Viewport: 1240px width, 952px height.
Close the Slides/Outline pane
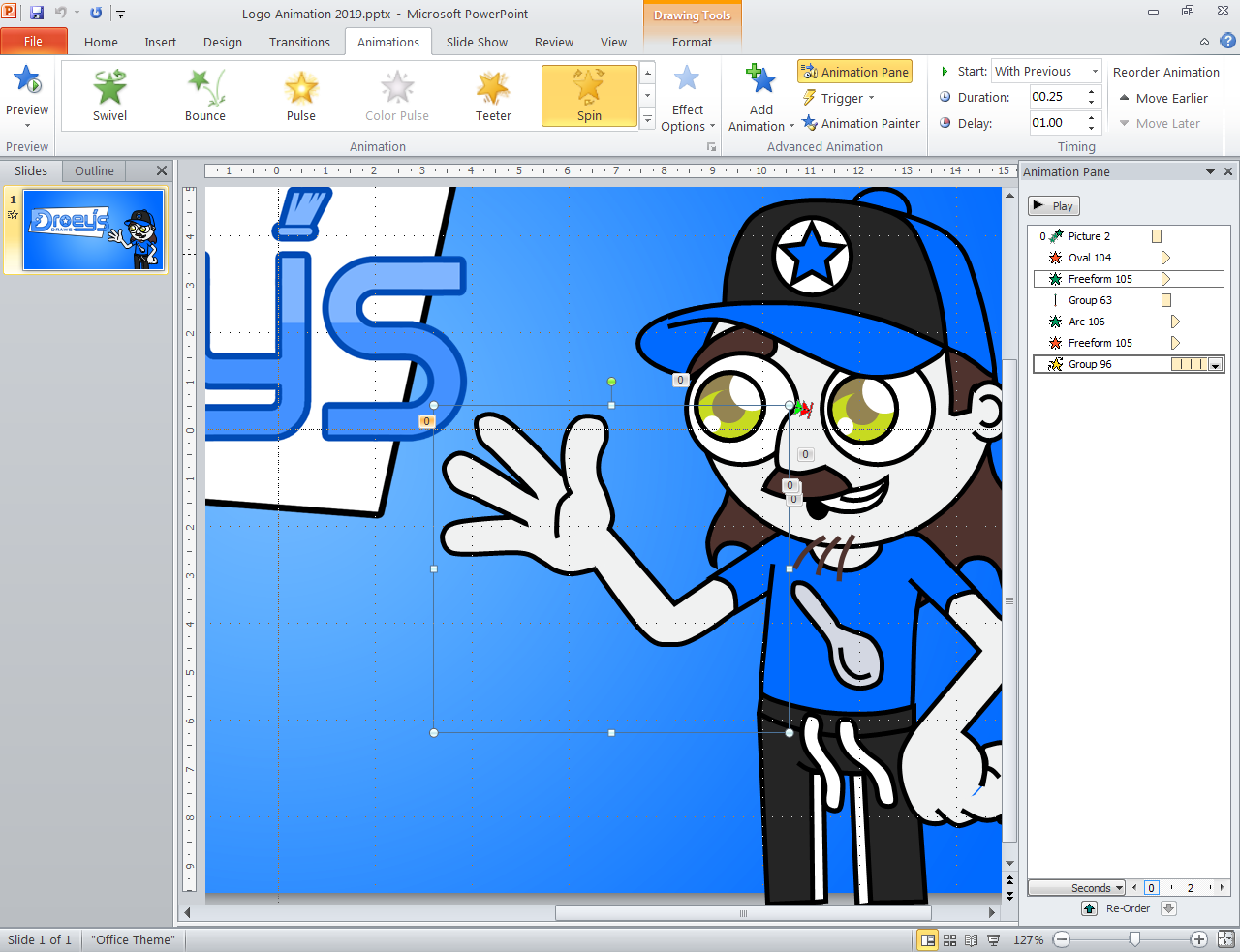[162, 170]
